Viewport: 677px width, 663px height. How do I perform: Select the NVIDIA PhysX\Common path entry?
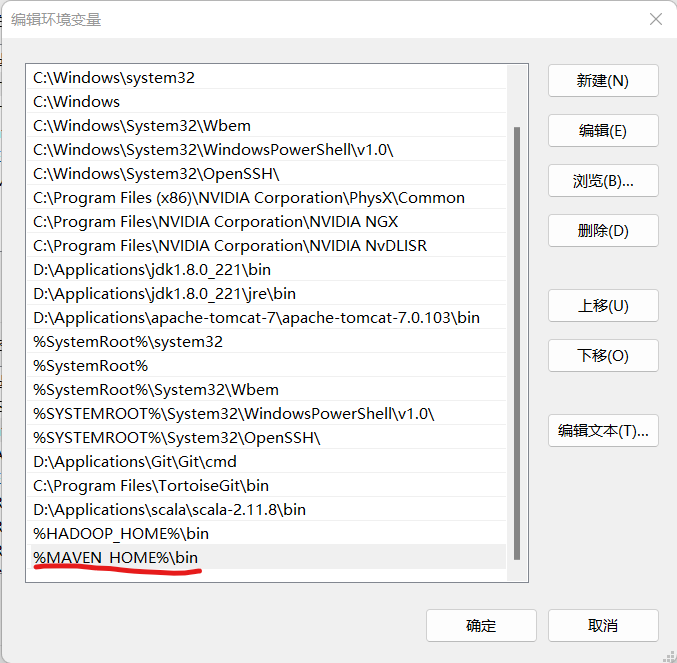coord(267,198)
